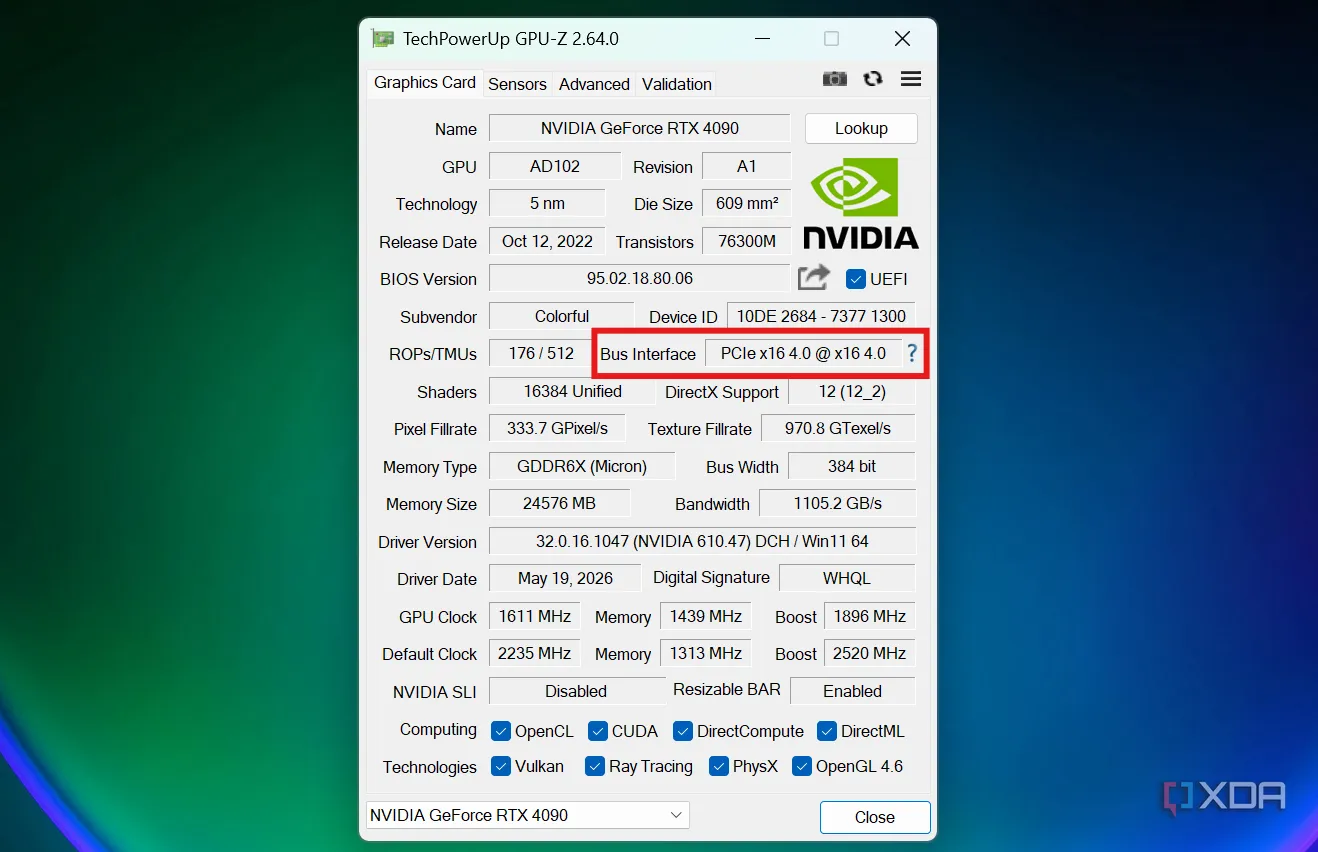Click the Pixel Fillrate 333.7 GPixel/s
1318x852 pixels.
tap(557, 428)
